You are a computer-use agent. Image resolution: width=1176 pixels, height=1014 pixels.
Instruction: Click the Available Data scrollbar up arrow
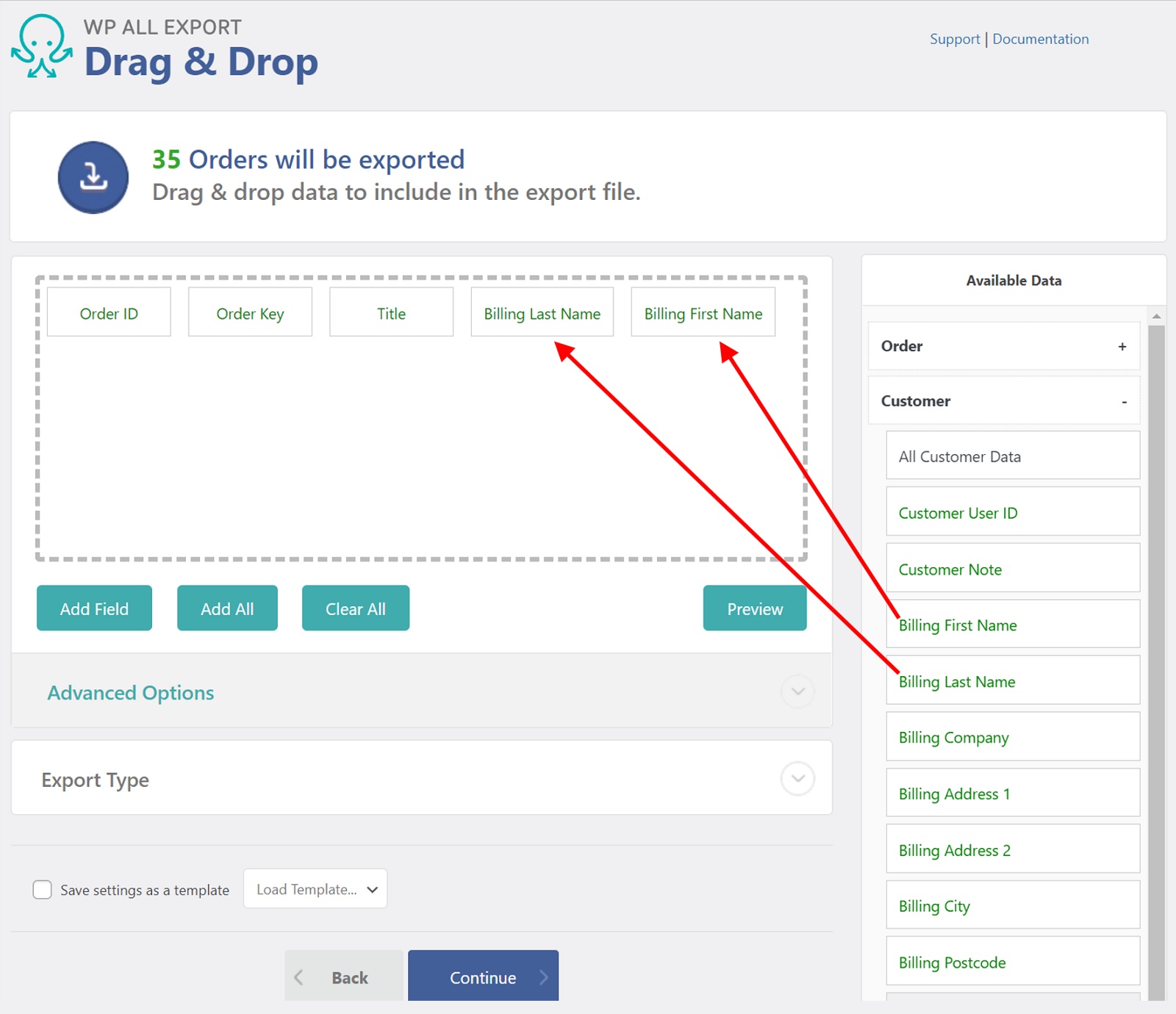pos(1156,316)
